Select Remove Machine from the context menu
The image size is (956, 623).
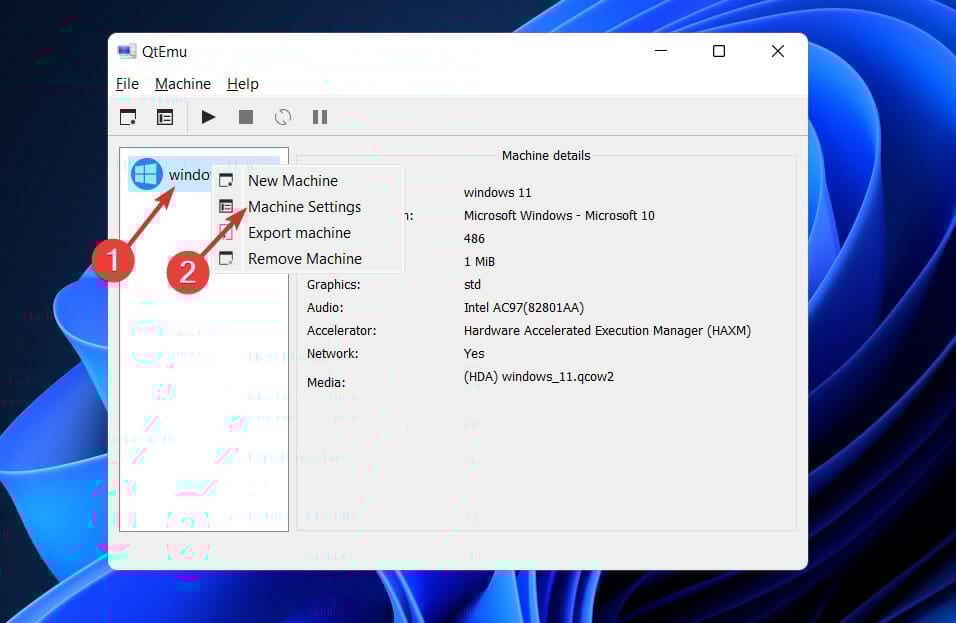[x=305, y=259]
